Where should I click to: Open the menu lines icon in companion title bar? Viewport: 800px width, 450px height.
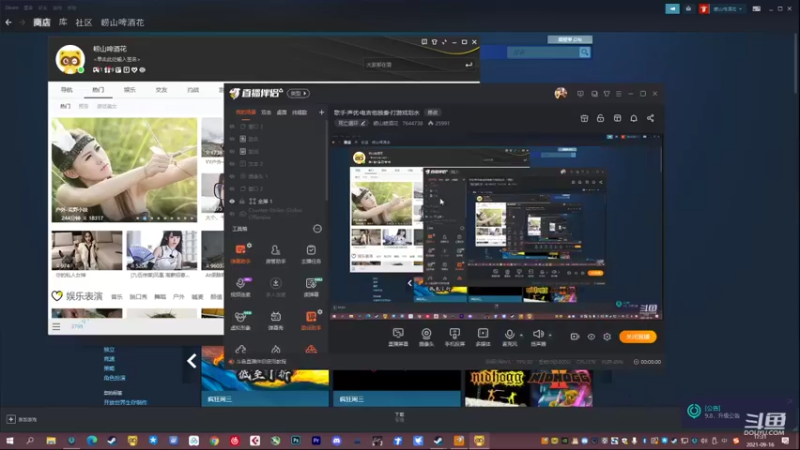(x=619, y=94)
